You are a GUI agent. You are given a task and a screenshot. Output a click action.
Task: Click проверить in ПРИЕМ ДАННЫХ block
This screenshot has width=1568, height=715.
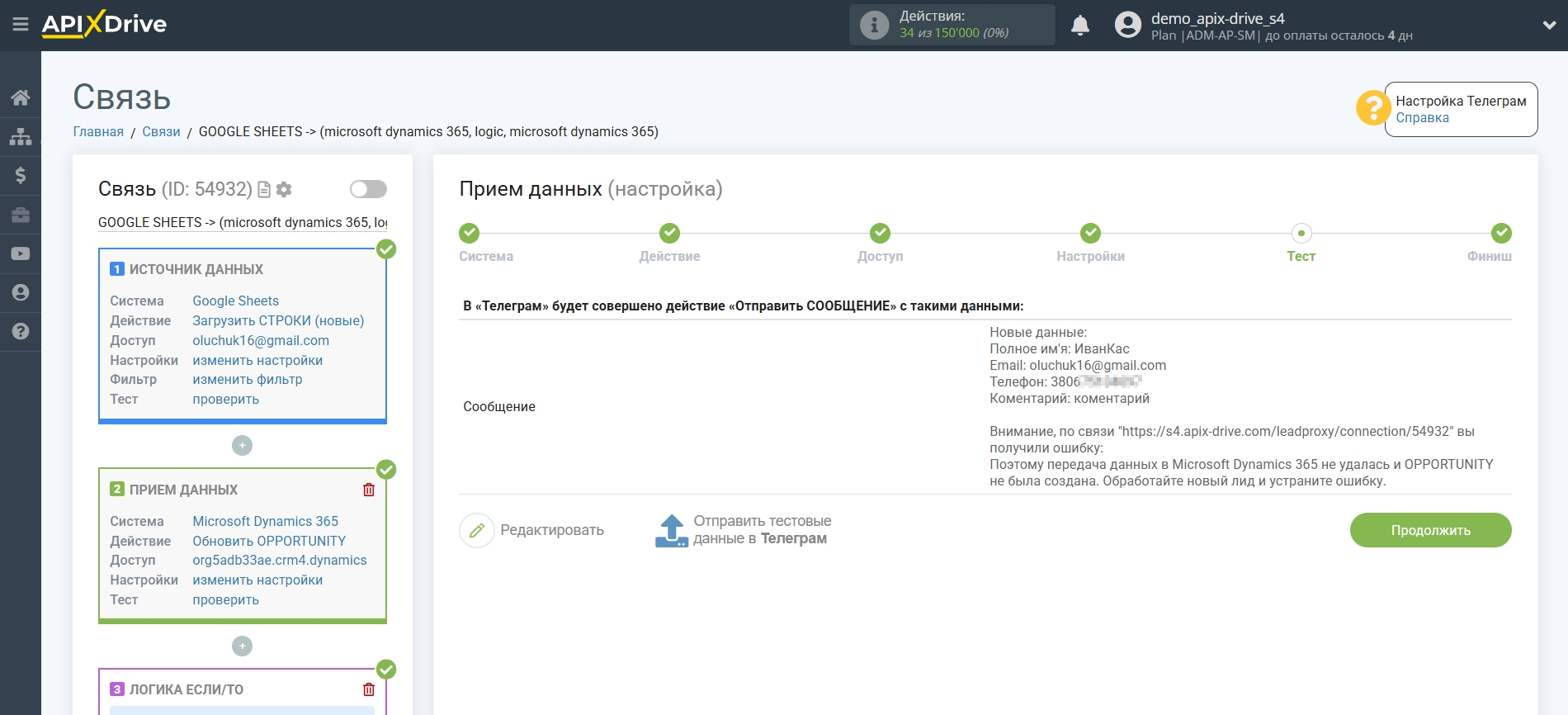pos(226,599)
